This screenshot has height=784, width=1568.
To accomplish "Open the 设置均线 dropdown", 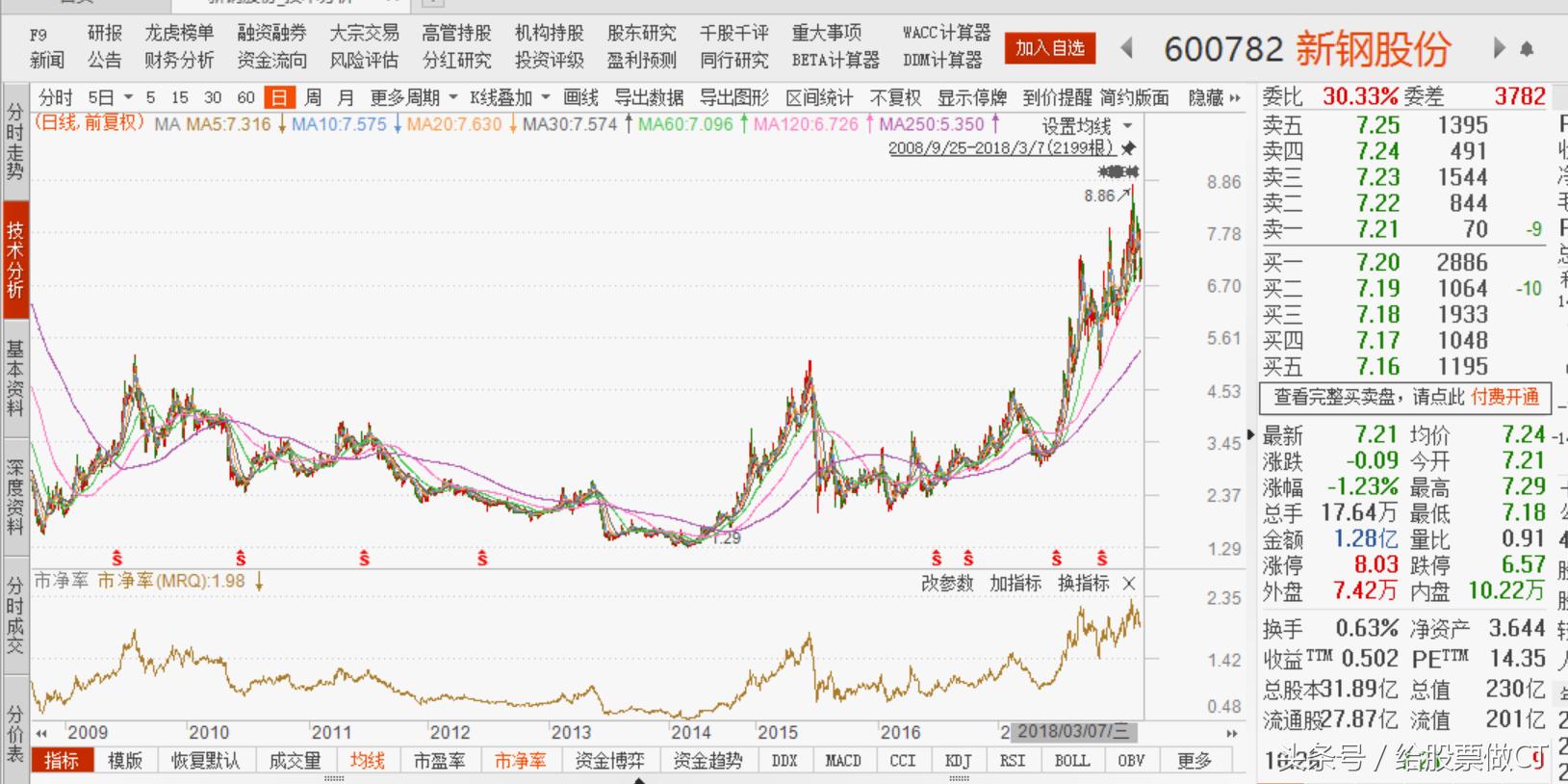I will pyautogui.click(x=1087, y=126).
